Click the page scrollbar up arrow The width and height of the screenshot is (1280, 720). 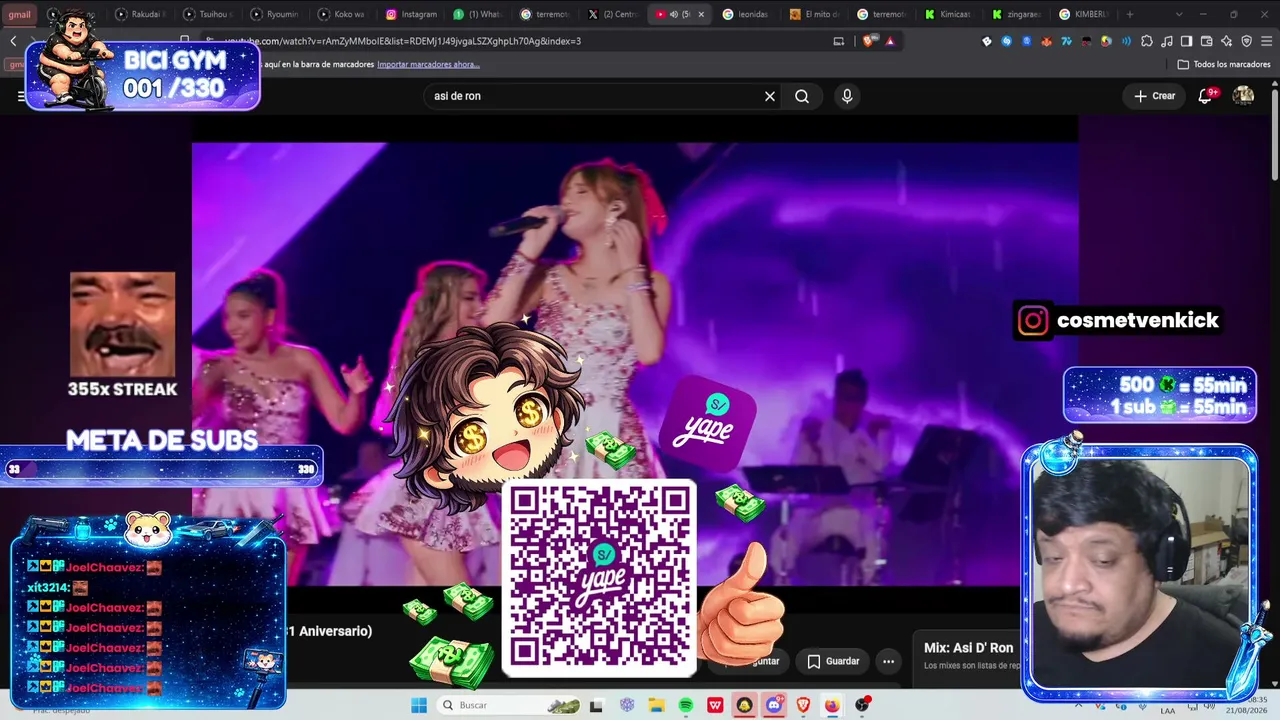click(1274, 84)
